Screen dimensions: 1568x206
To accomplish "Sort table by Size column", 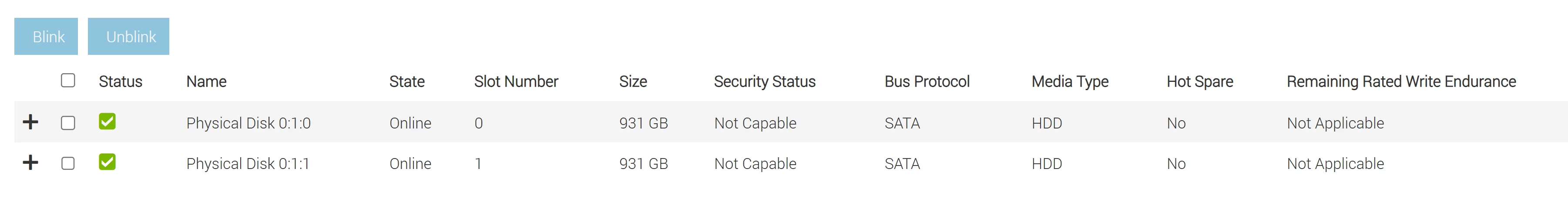I will tap(633, 82).
